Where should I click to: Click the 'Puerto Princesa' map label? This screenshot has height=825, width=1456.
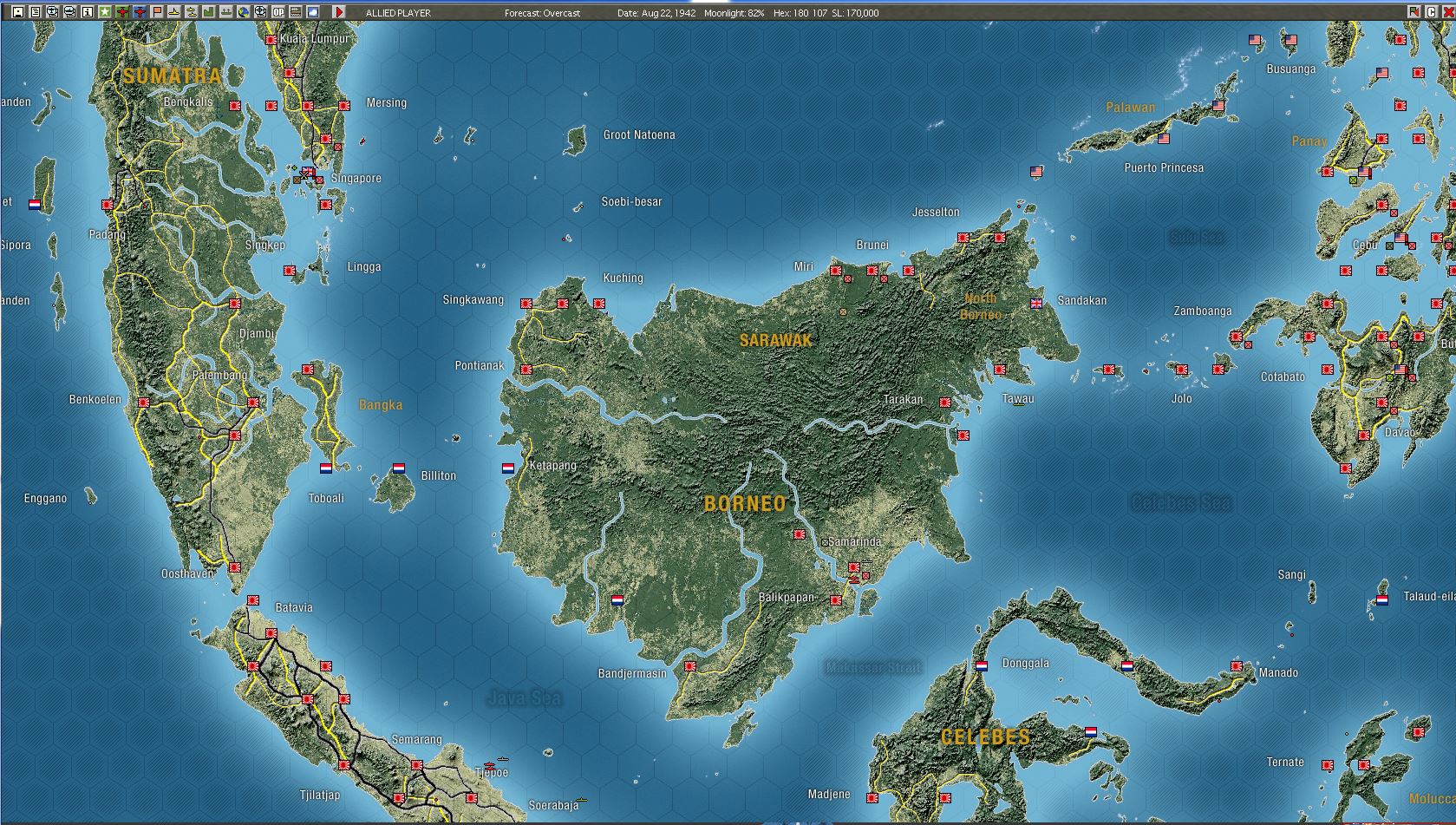pos(1164,167)
